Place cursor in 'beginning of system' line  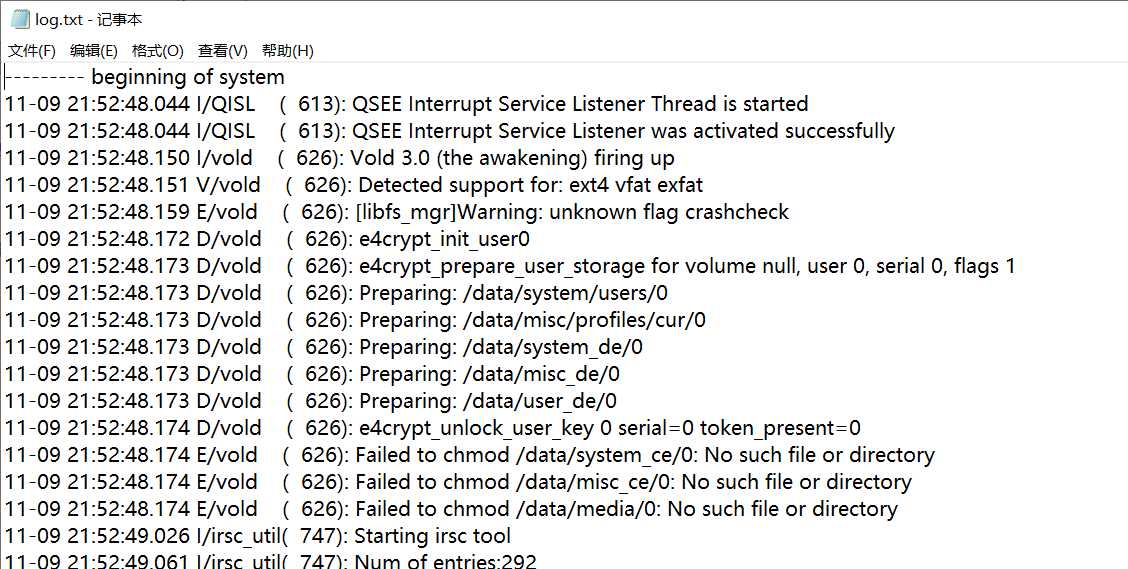click(x=145, y=77)
